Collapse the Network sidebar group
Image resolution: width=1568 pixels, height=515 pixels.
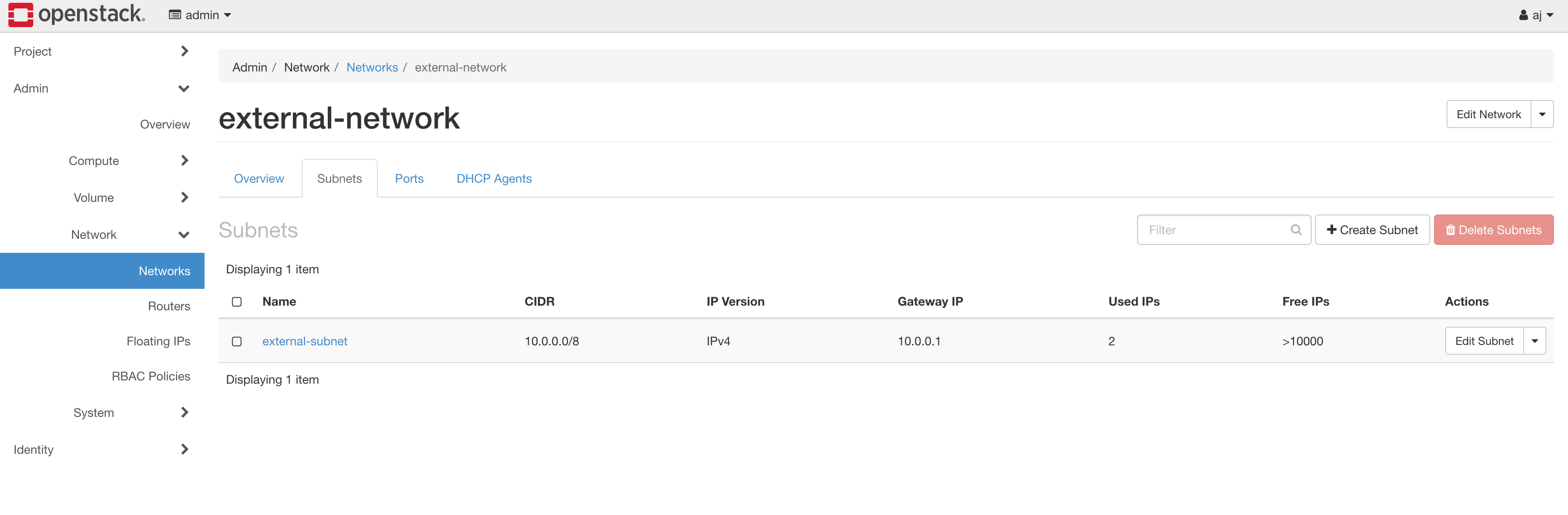[183, 235]
